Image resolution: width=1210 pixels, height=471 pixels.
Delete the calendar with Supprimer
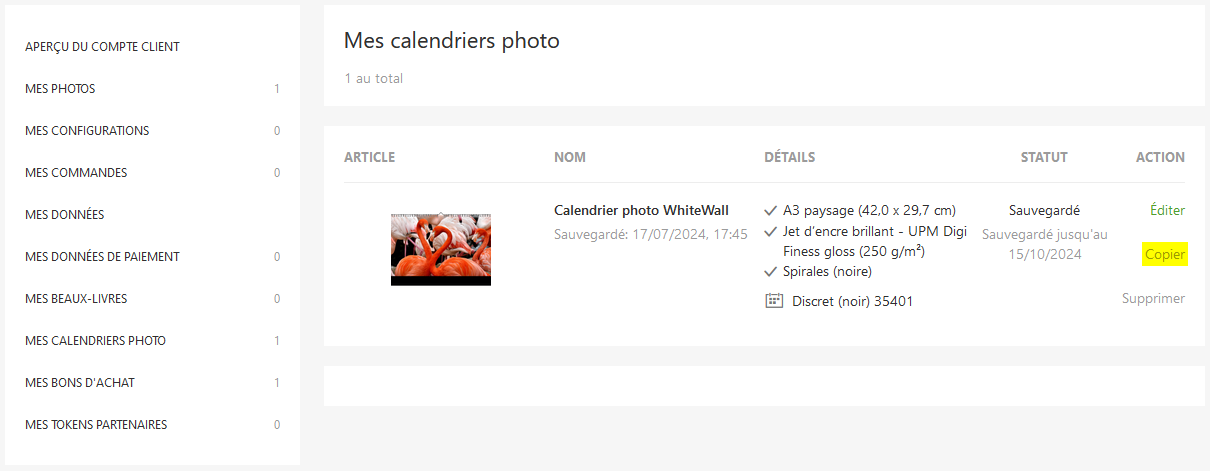coord(1153,298)
